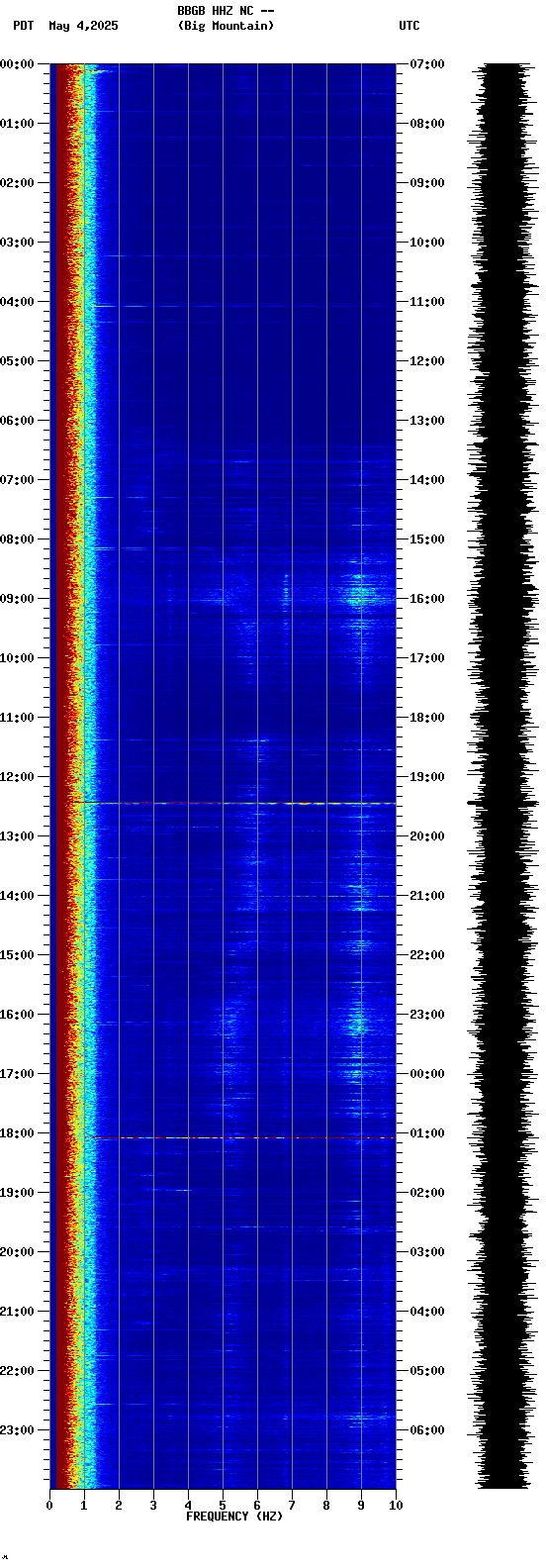Click the 'UTC' timezone label
Image resolution: width=546 pixels, height=1568 pixels.
tap(409, 26)
